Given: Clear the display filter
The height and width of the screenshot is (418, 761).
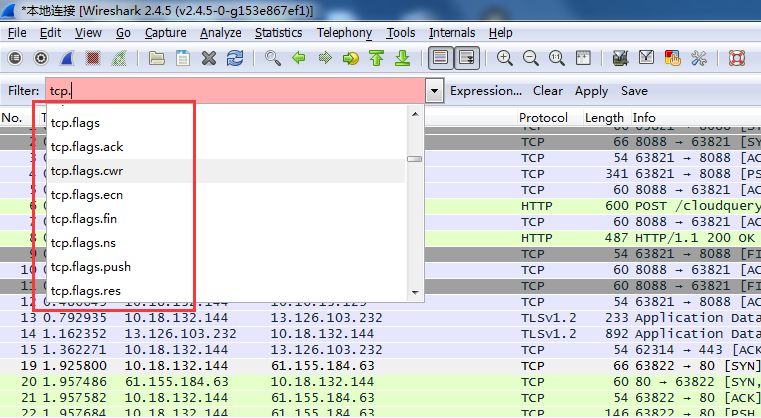Looking at the screenshot, I should point(548,91).
